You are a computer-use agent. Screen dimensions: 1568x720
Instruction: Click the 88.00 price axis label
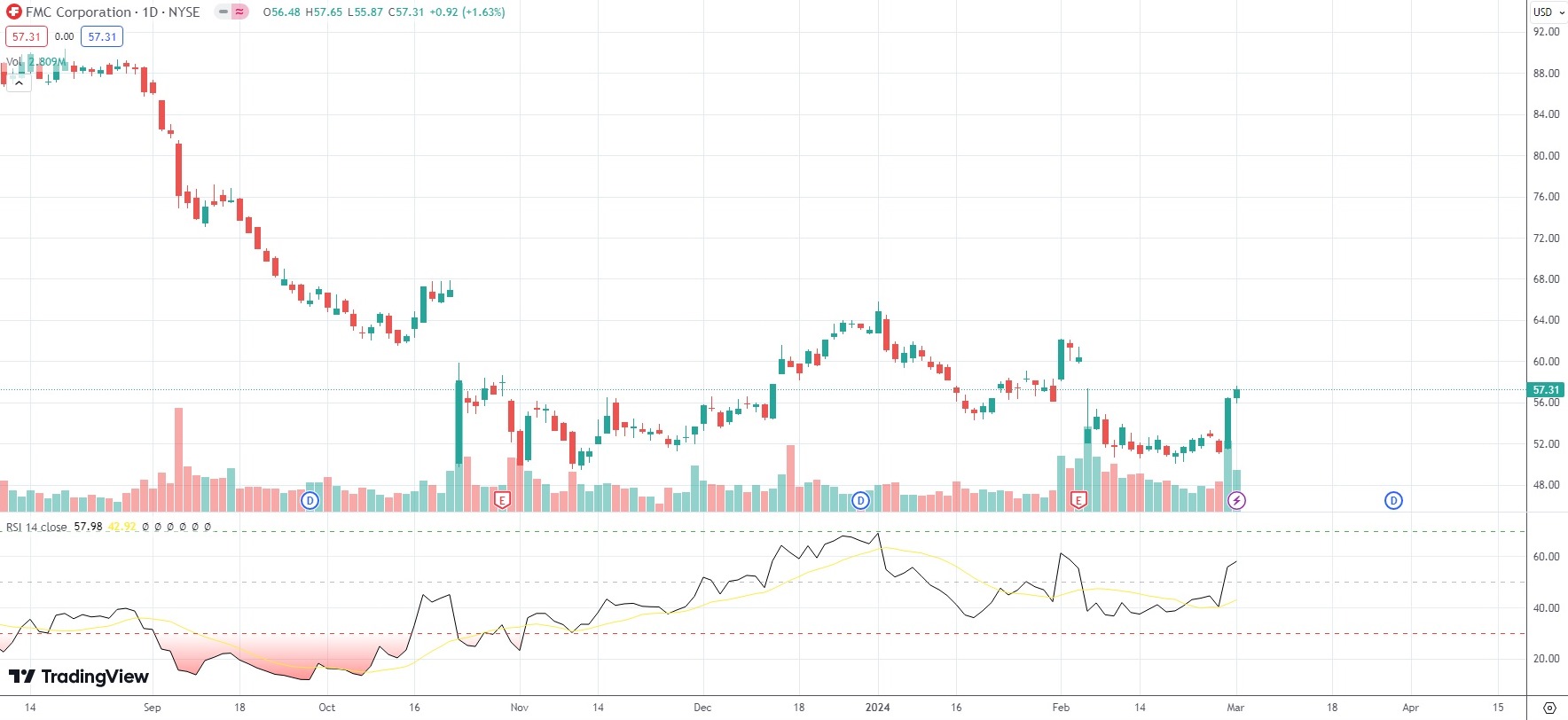[1546, 74]
